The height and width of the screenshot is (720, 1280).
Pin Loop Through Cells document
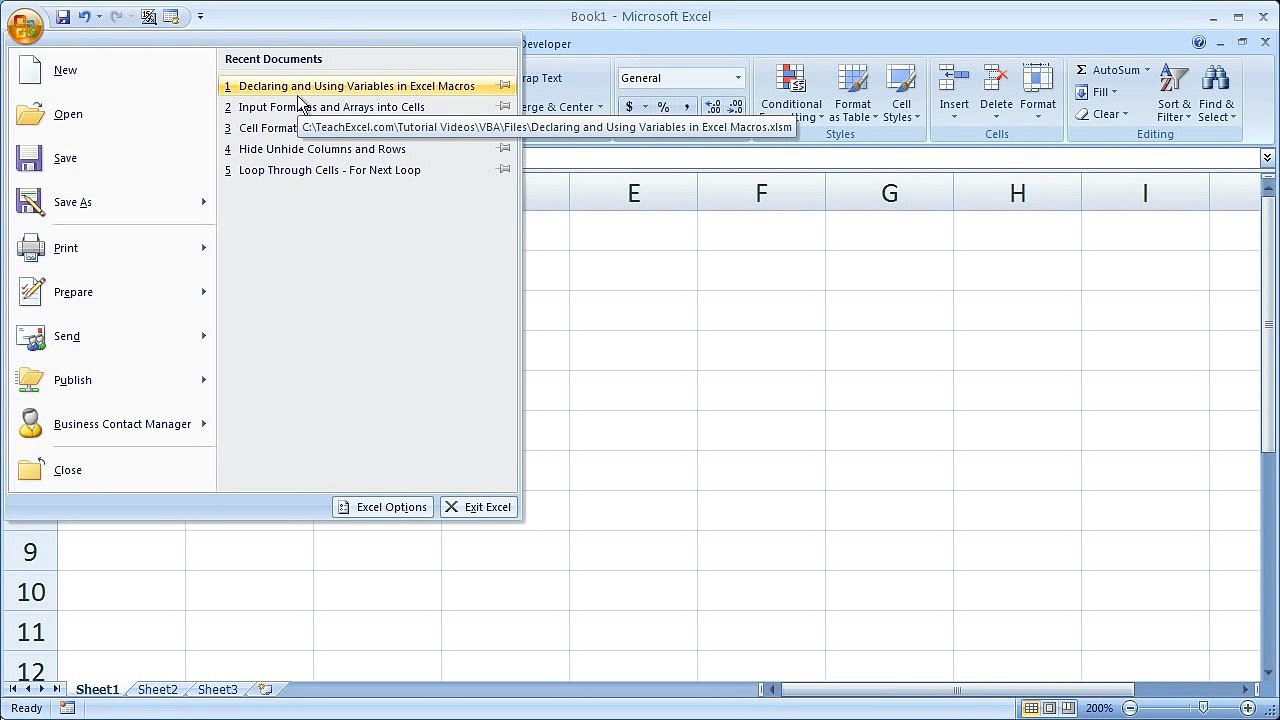pyautogui.click(x=505, y=170)
